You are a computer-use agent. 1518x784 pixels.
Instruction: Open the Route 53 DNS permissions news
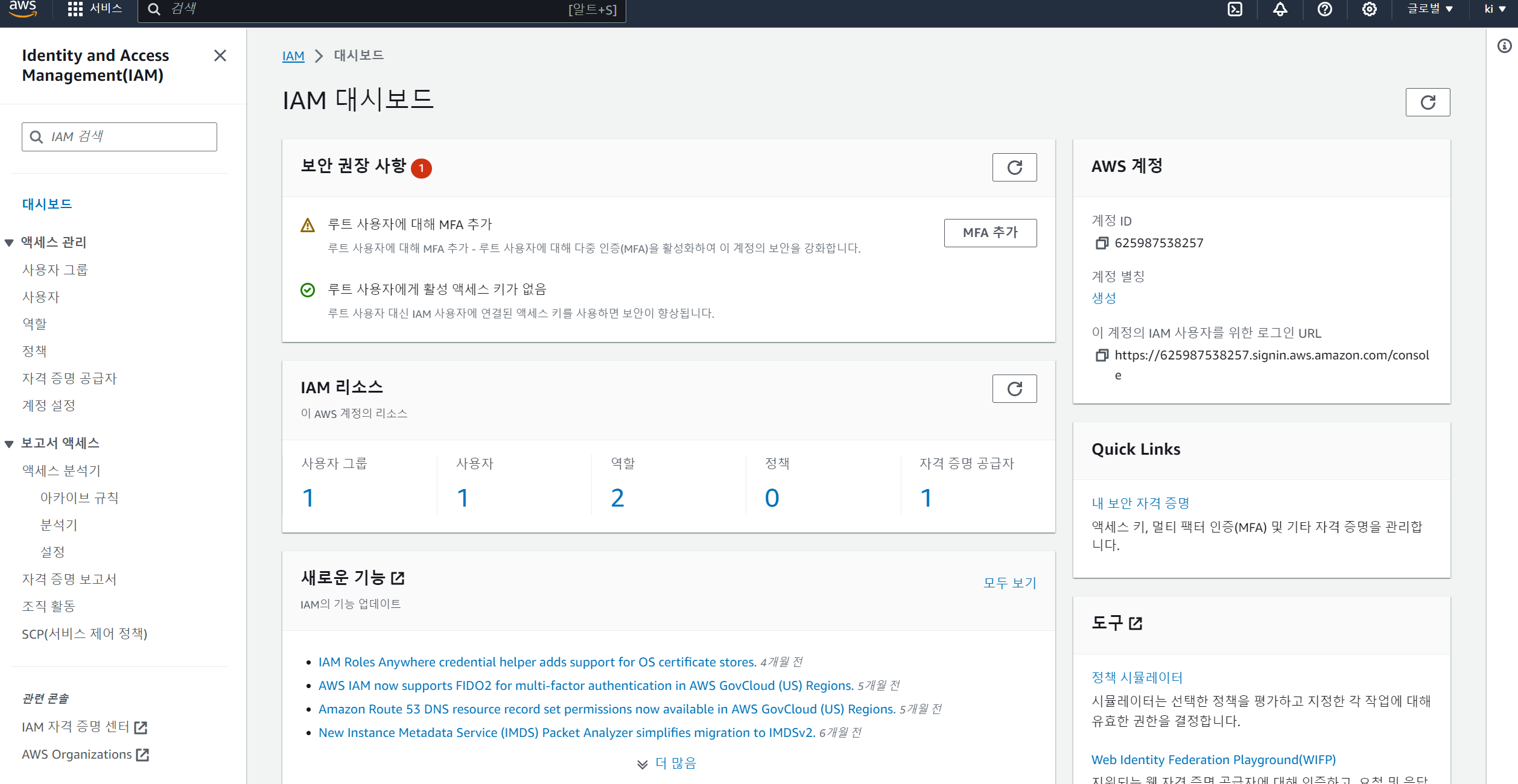coord(607,709)
